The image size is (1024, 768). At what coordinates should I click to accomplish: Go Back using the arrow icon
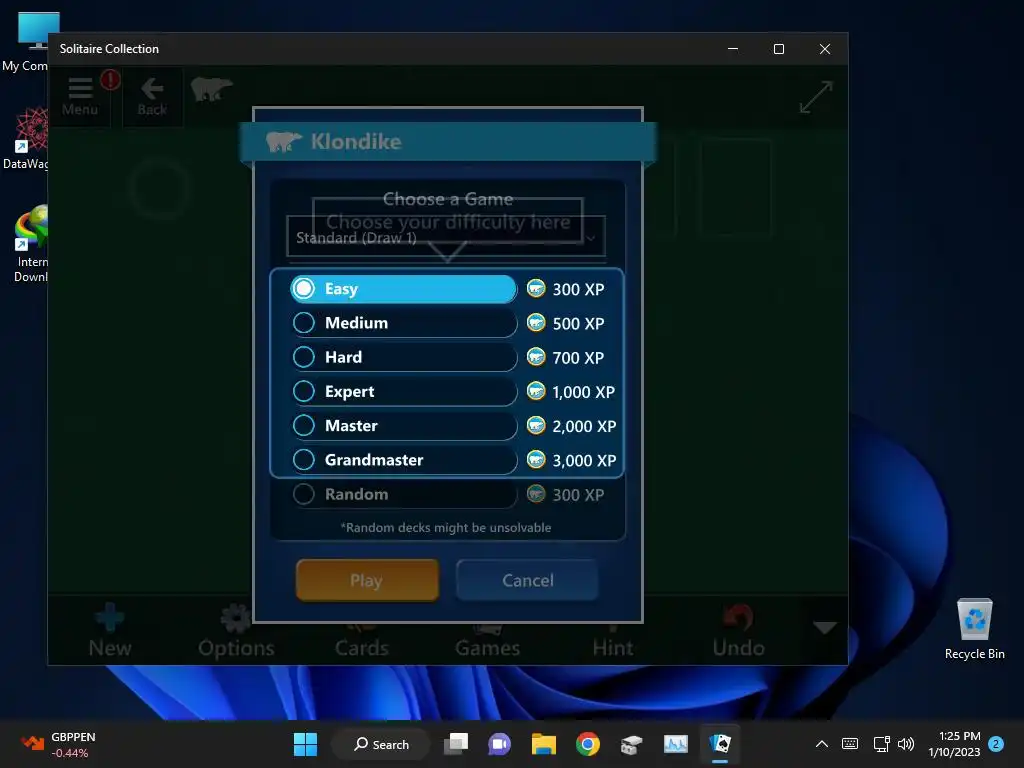click(x=152, y=96)
